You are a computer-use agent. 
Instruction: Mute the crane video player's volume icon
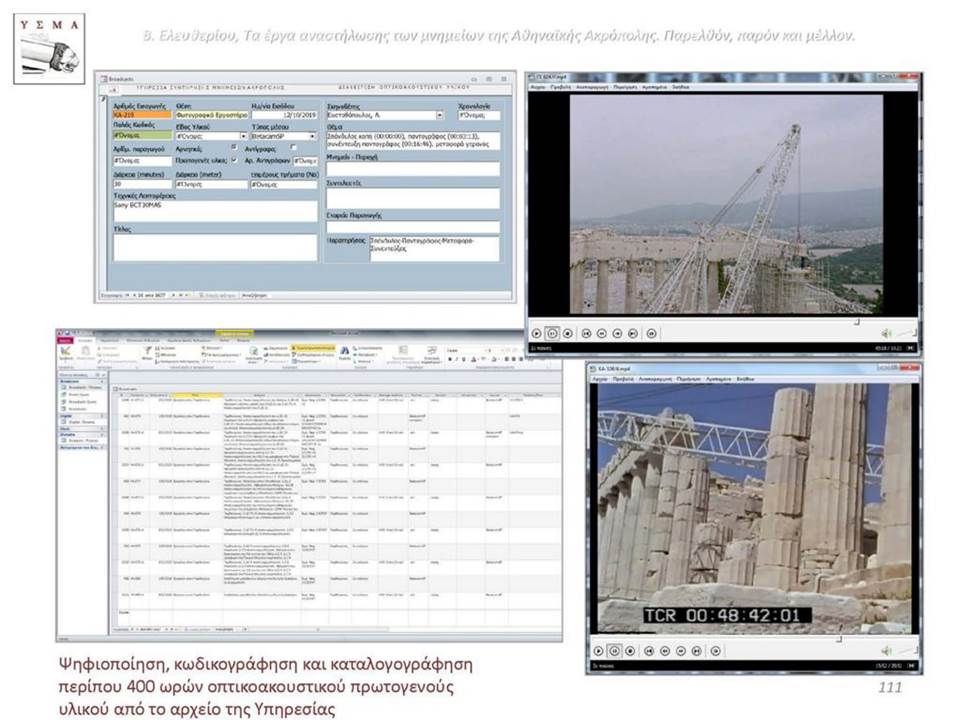(886, 334)
